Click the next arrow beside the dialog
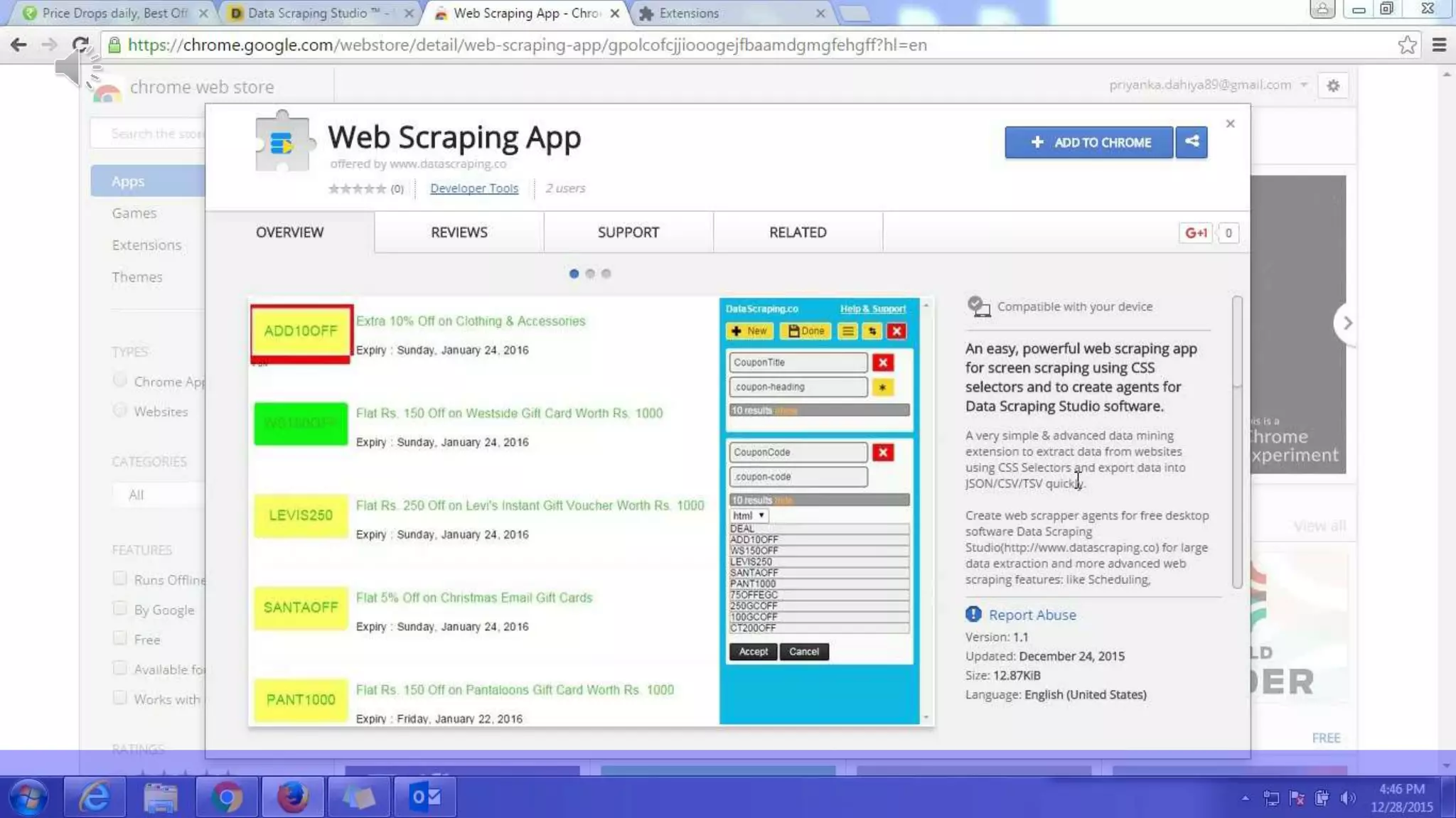 1347,323
